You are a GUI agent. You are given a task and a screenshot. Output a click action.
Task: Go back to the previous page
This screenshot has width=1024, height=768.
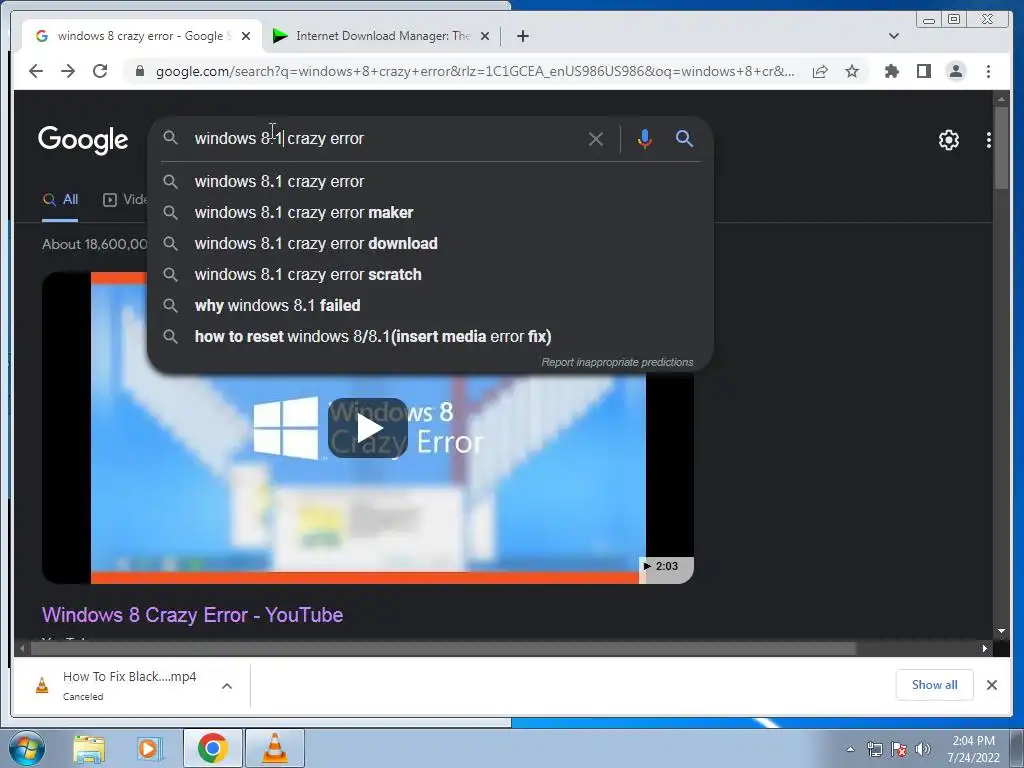tap(36, 71)
